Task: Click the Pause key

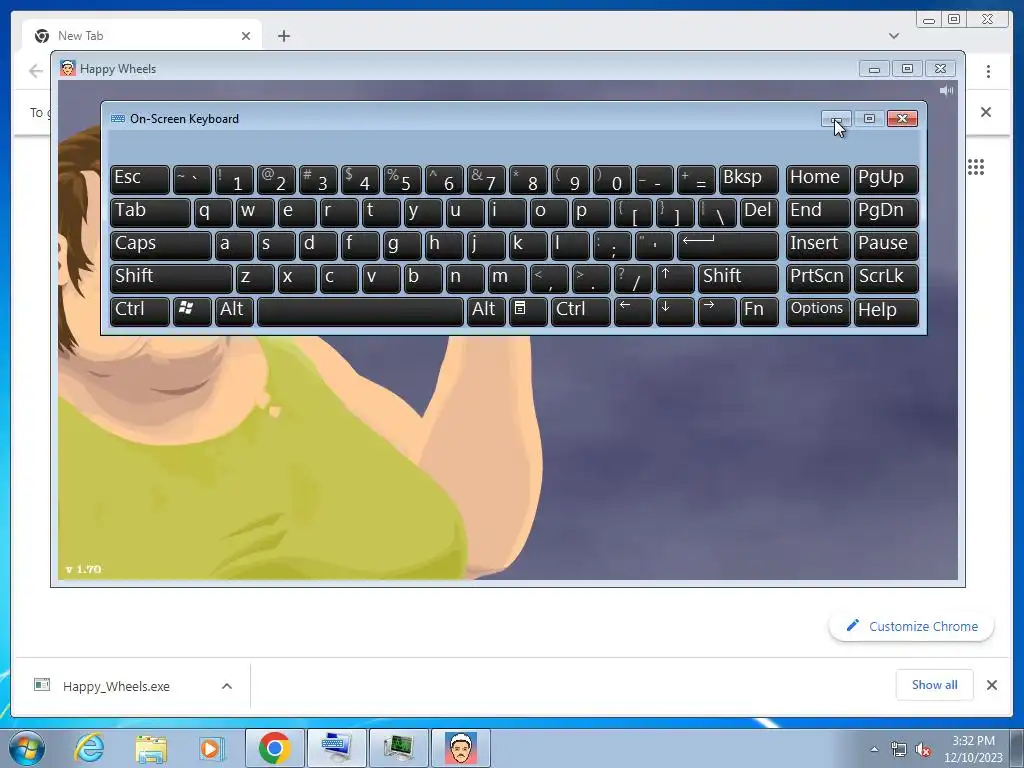Action: click(886, 246)
